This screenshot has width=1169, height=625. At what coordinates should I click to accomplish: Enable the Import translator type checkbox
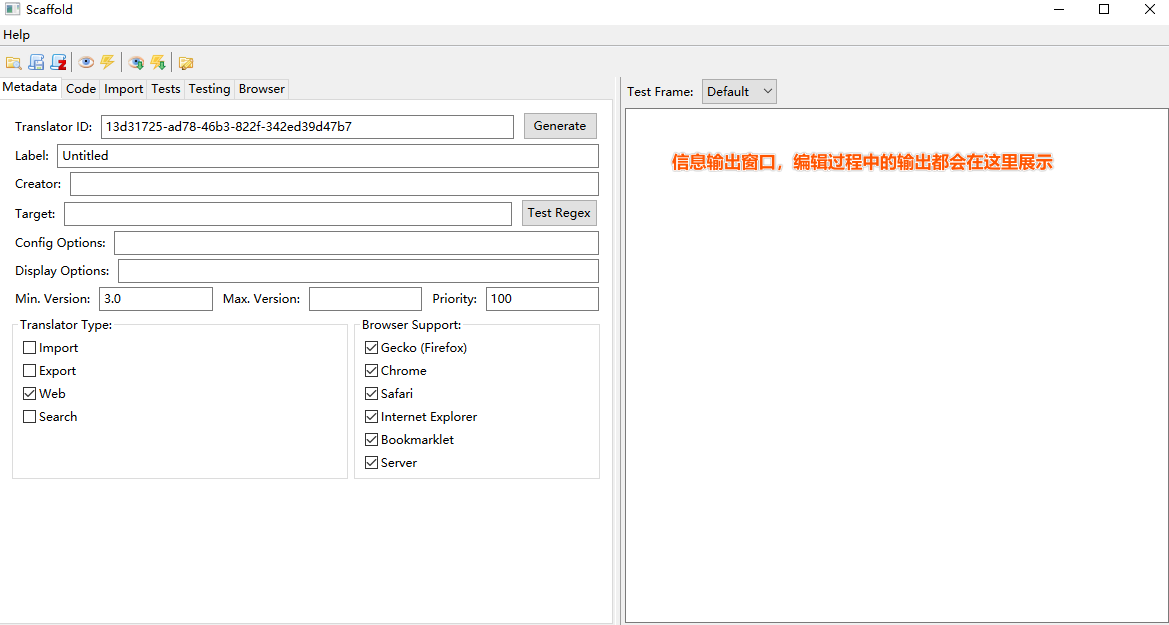click(29, 347)
